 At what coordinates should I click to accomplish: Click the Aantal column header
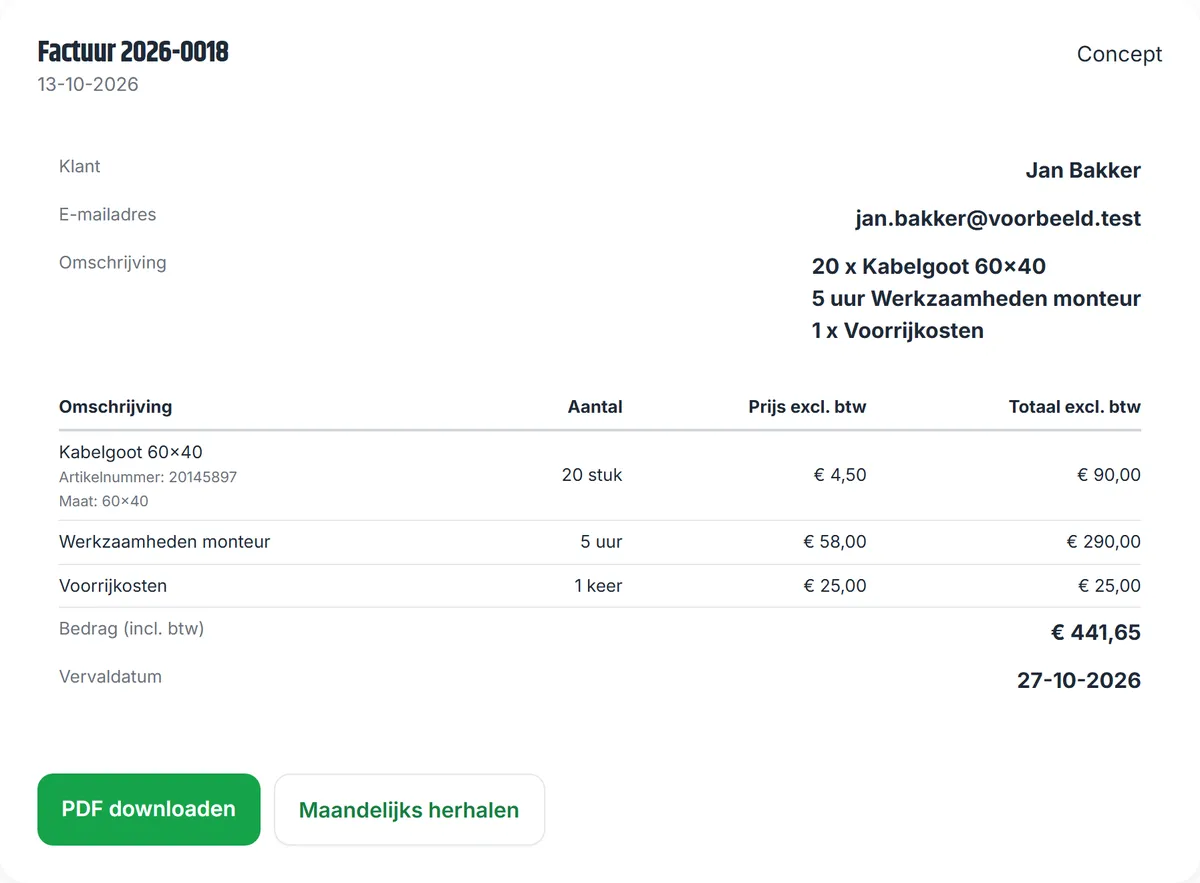pos(595,407)
